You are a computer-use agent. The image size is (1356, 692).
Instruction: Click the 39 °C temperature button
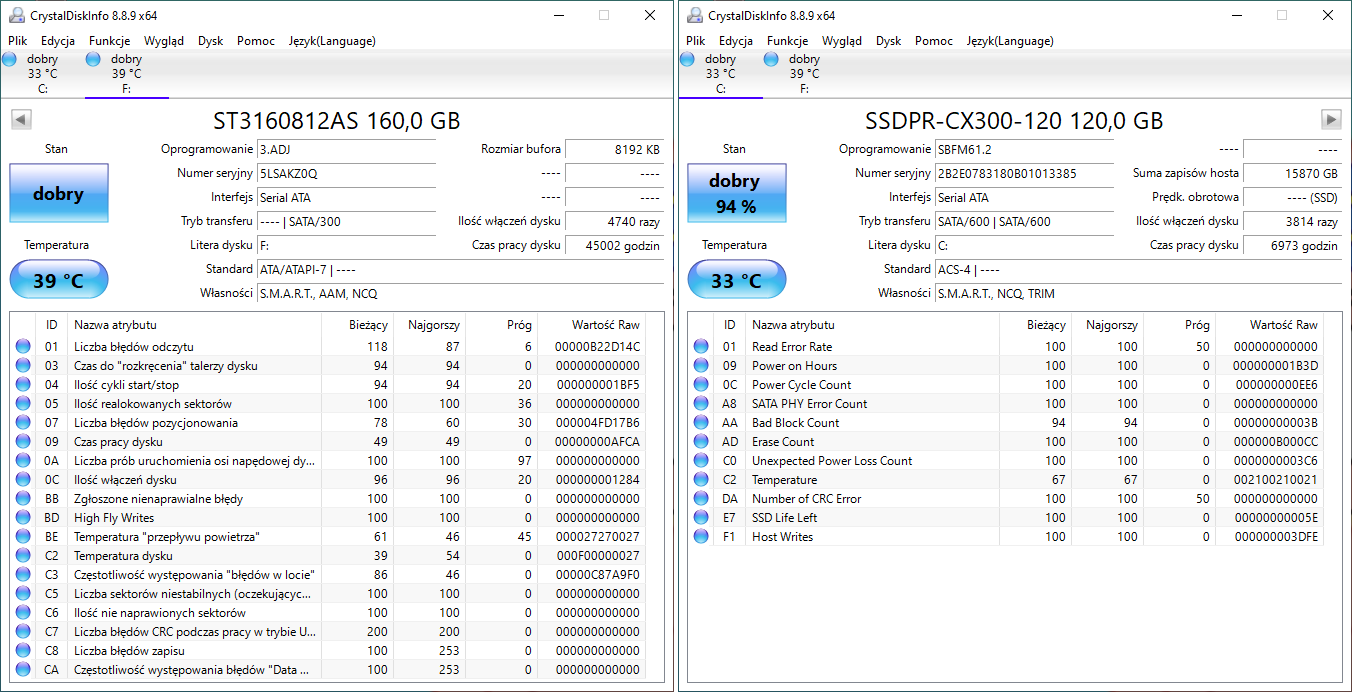tap(58, 280)
